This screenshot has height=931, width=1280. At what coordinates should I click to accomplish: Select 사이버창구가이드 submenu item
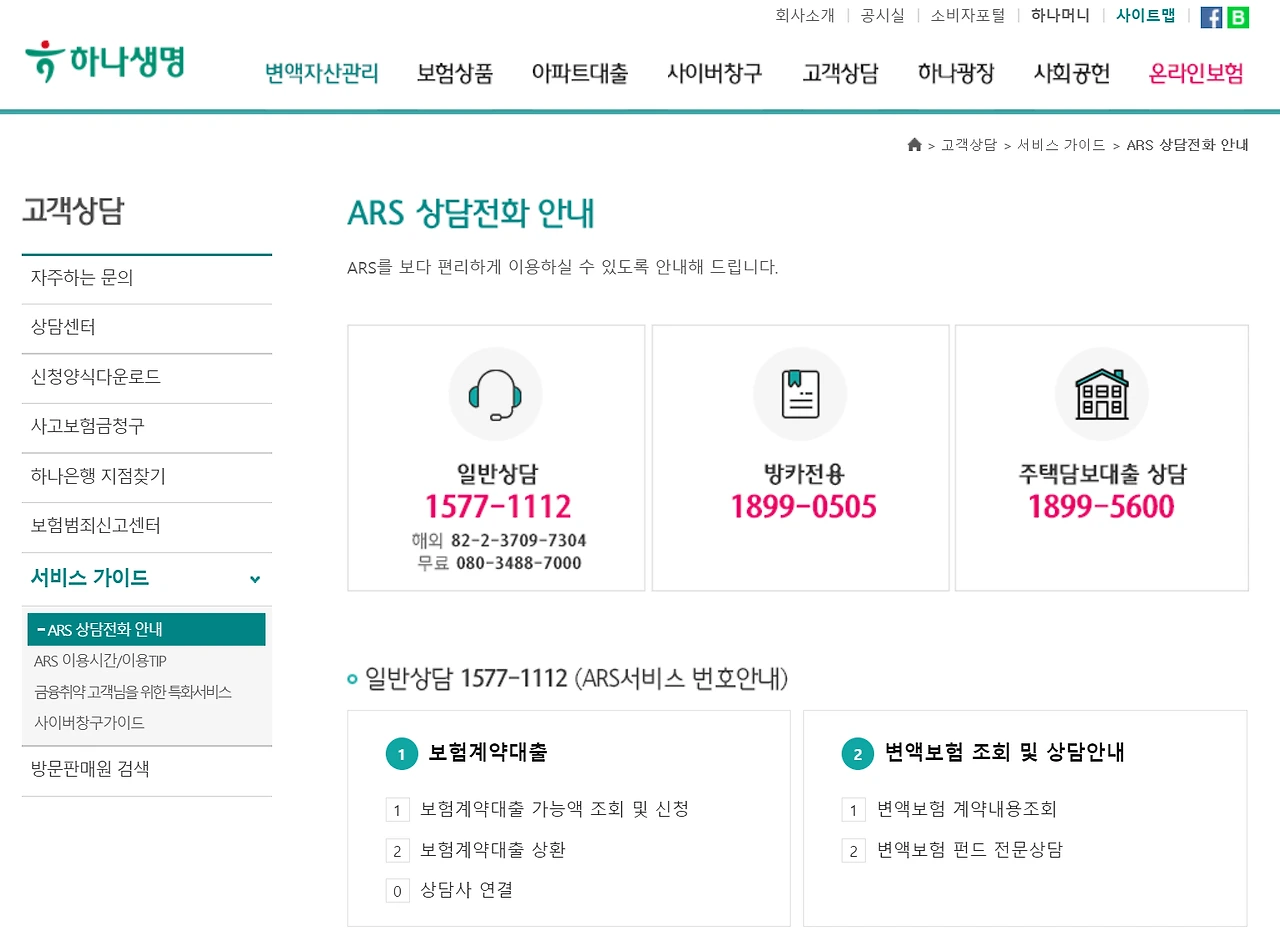[x=89, y=723]
